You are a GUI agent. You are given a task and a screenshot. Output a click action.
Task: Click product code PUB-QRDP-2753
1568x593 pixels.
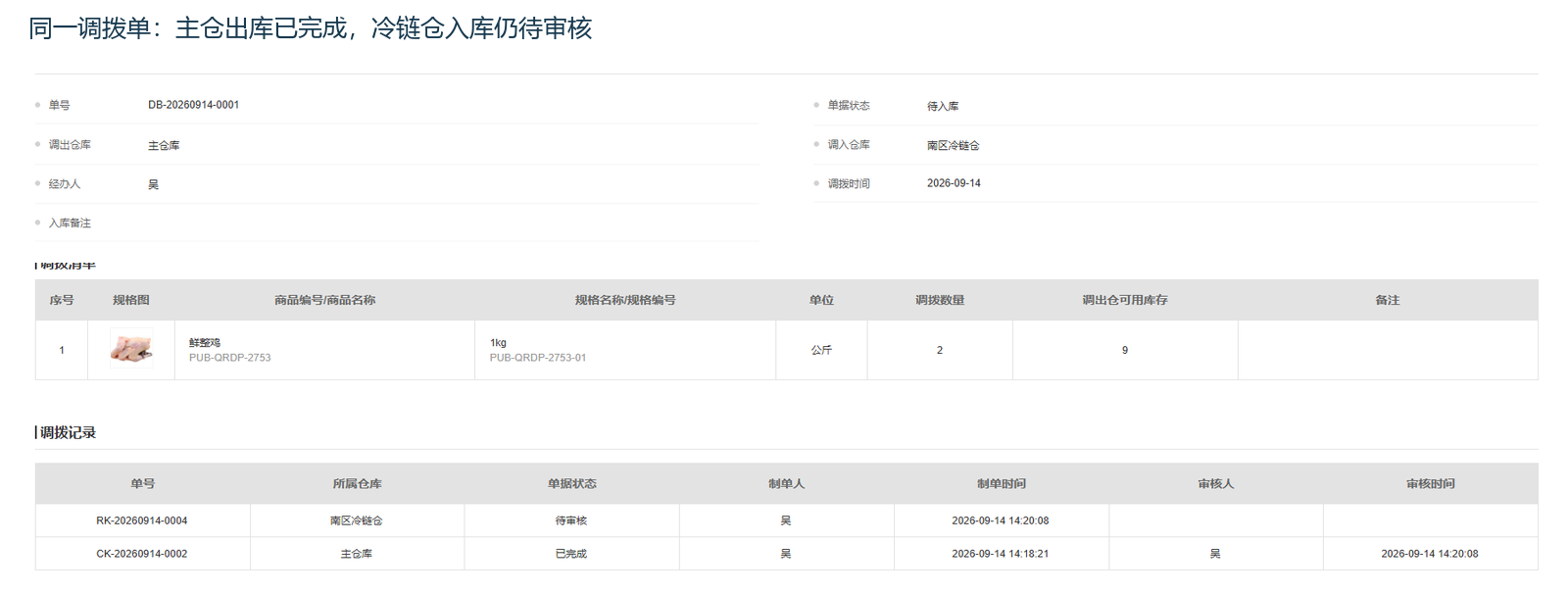[x=230, y=358]
